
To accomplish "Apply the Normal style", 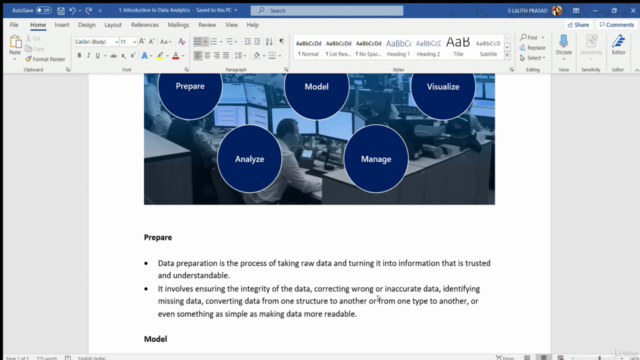I will coord(309,47).
